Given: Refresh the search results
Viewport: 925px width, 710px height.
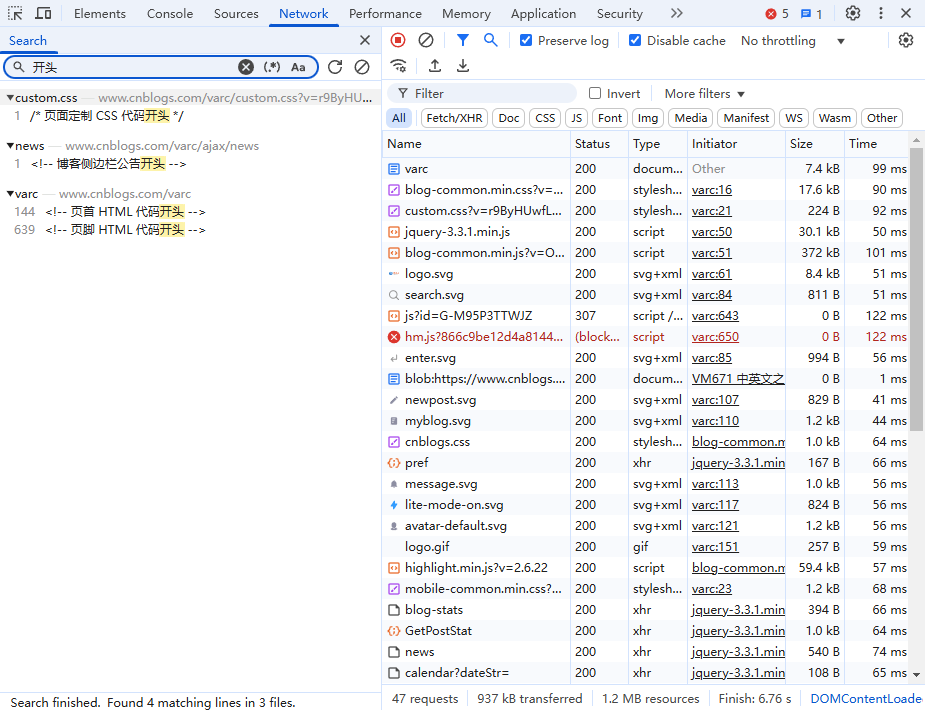Looking at the screenshot, I should 335,67.
